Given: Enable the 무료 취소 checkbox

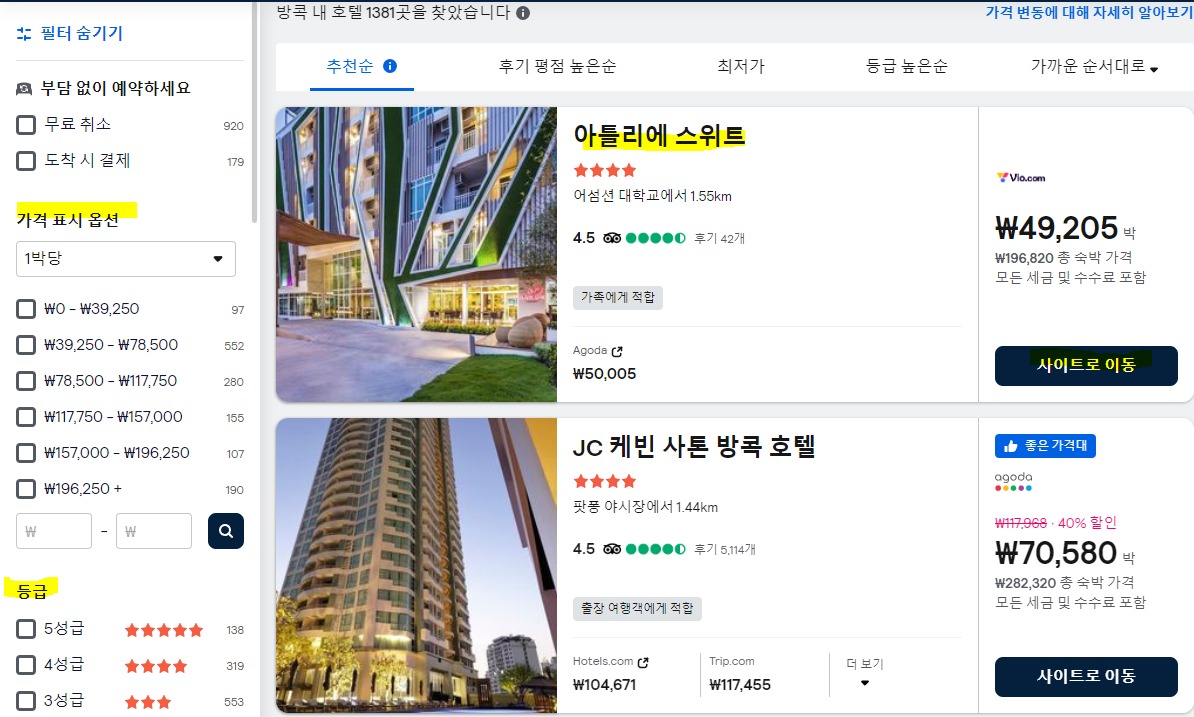Looking at the screenshot, I should (x=25, y=124).
